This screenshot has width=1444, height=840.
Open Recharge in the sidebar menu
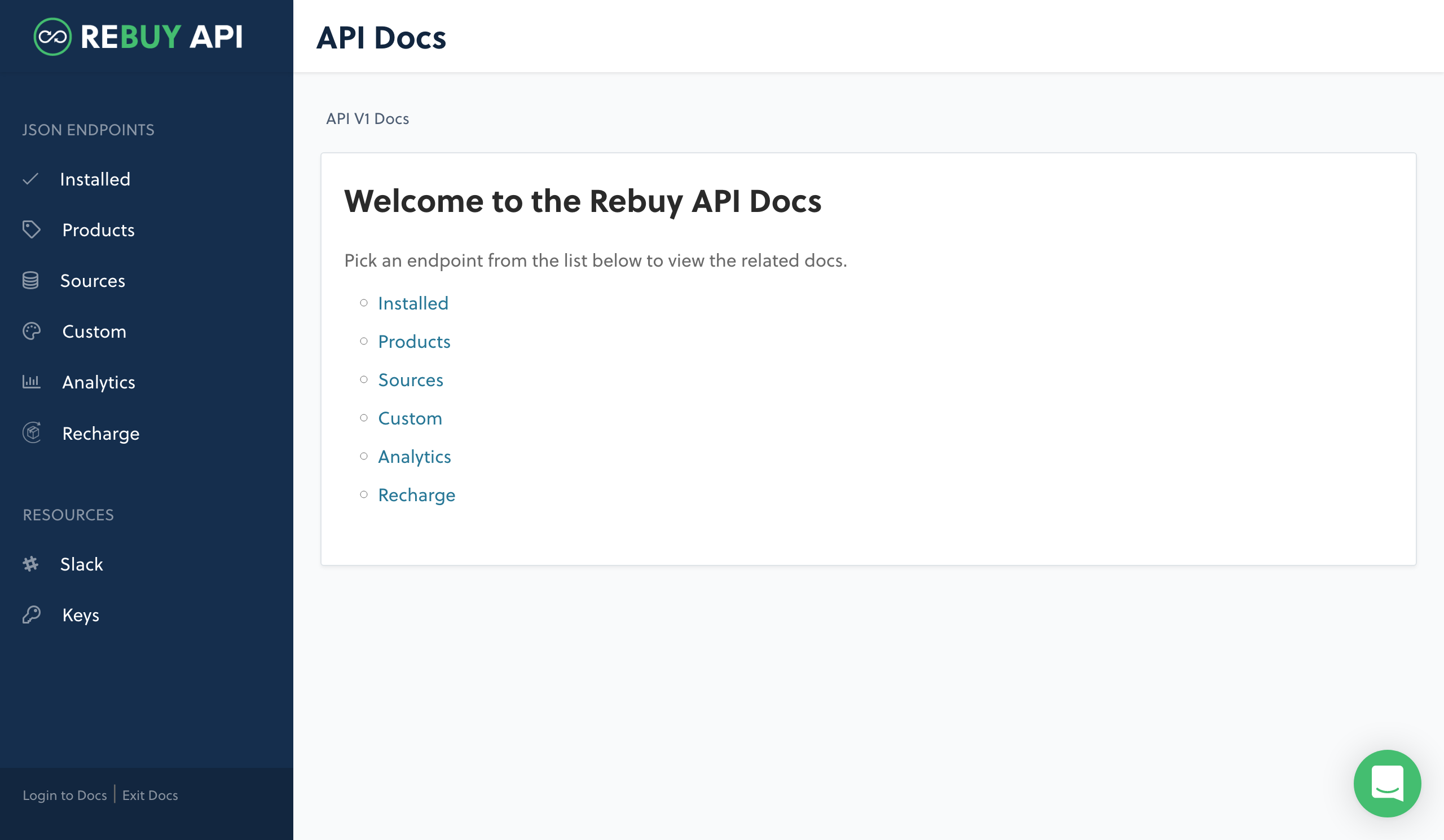point(101,433)
